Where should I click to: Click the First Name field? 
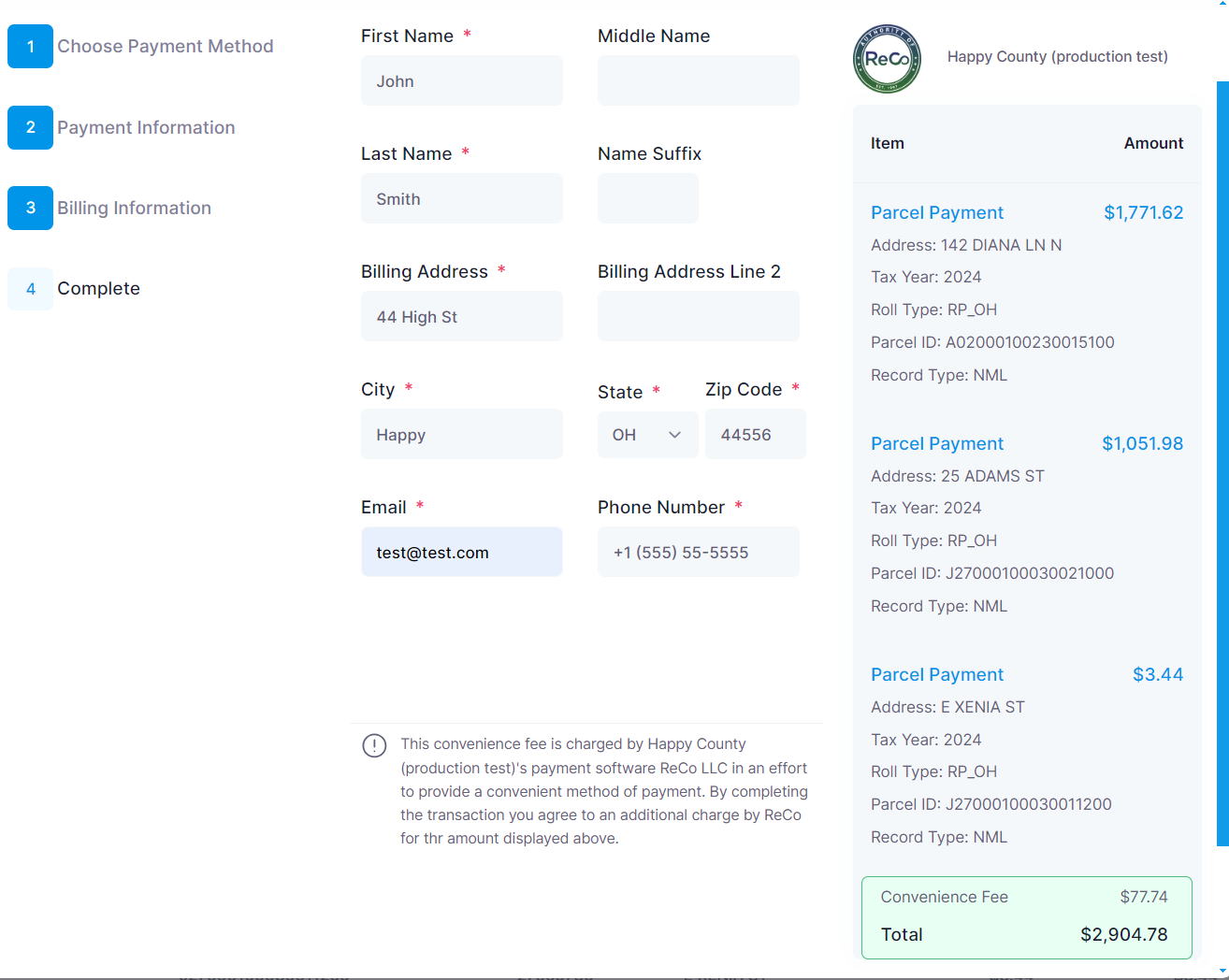pyautogui.click(x=461, y=81)
